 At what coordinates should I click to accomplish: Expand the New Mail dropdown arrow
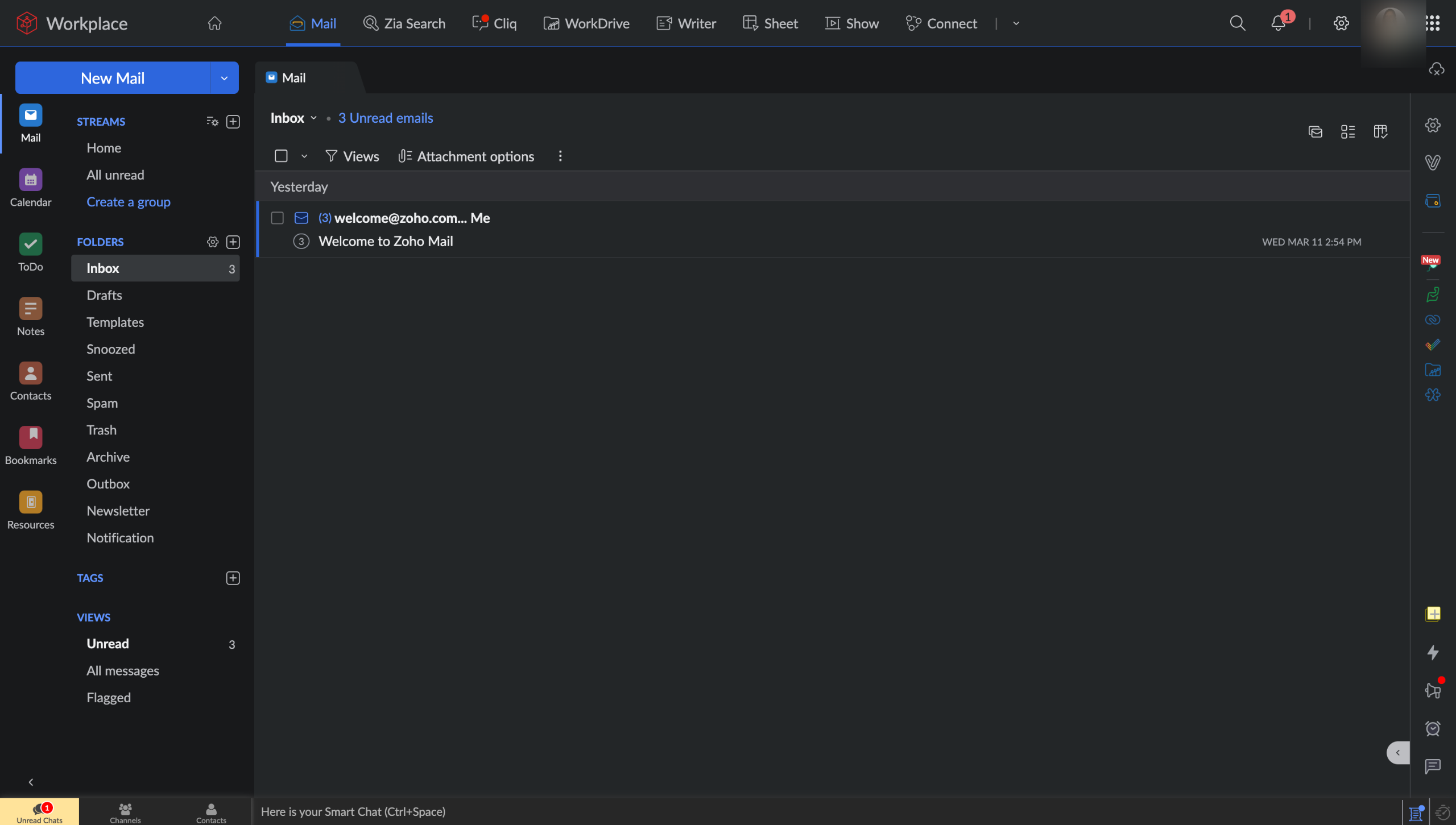click(224, 78)
